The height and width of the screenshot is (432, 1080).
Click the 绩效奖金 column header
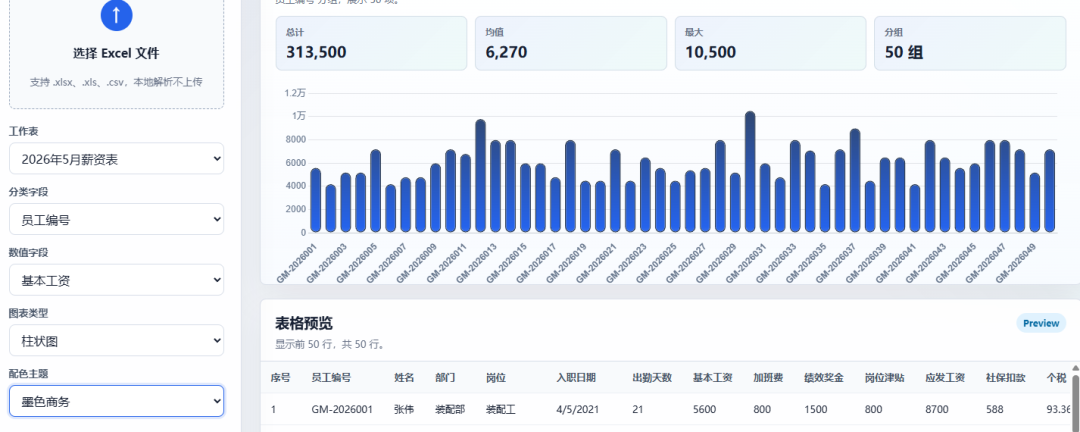coord(824,378)
